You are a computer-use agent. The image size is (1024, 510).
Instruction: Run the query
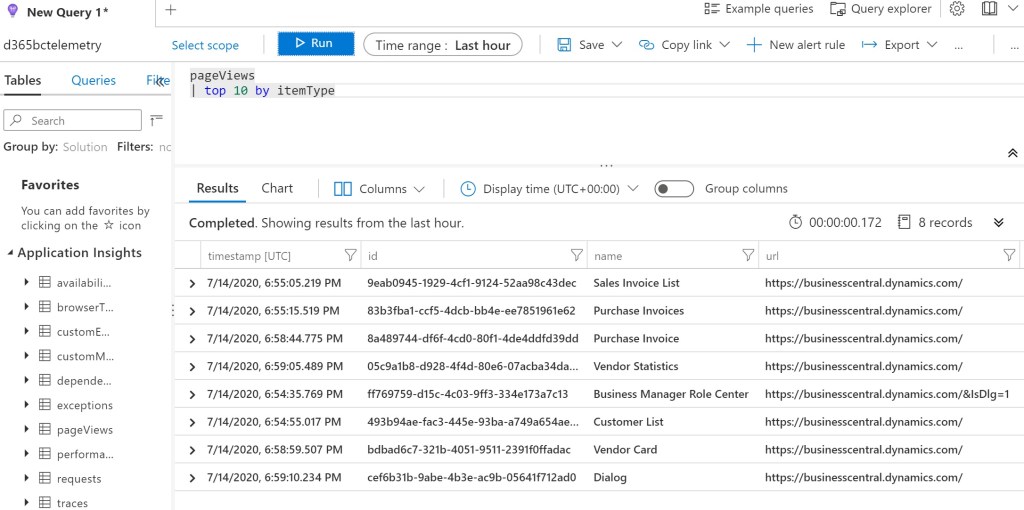316,44
